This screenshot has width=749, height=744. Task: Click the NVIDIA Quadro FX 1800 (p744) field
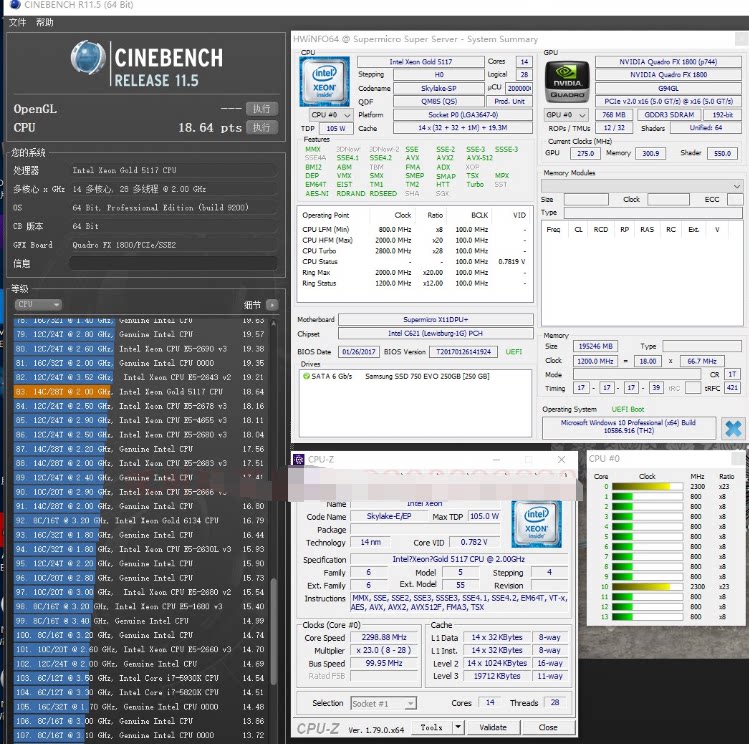667,62
